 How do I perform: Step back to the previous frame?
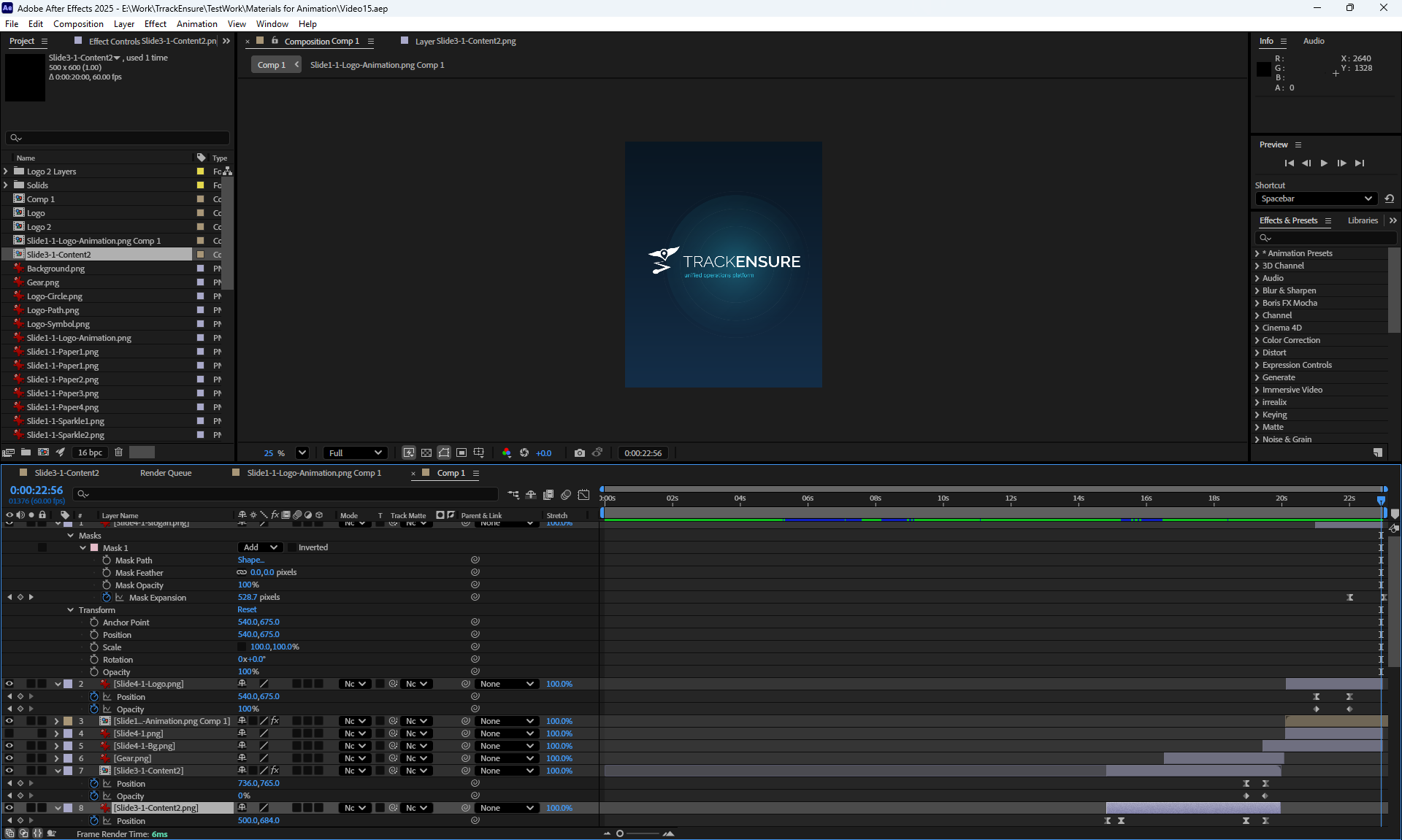(1306, 163)
